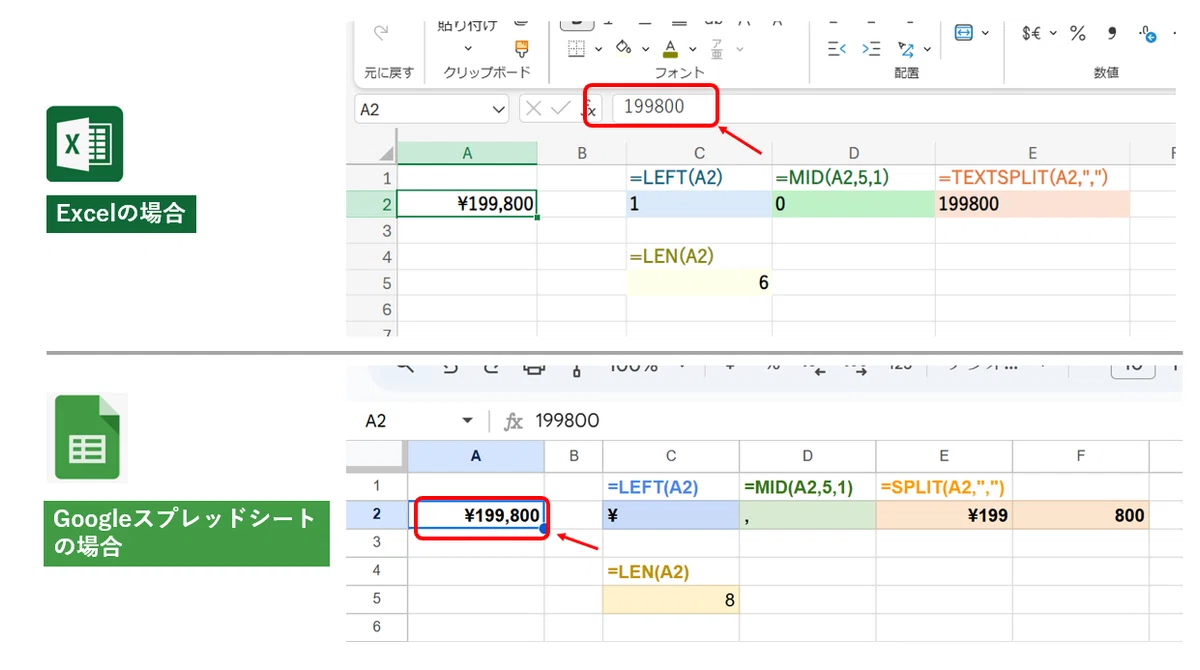
Task: Click the accounting currency format icon
Action: pos(1032,33)
